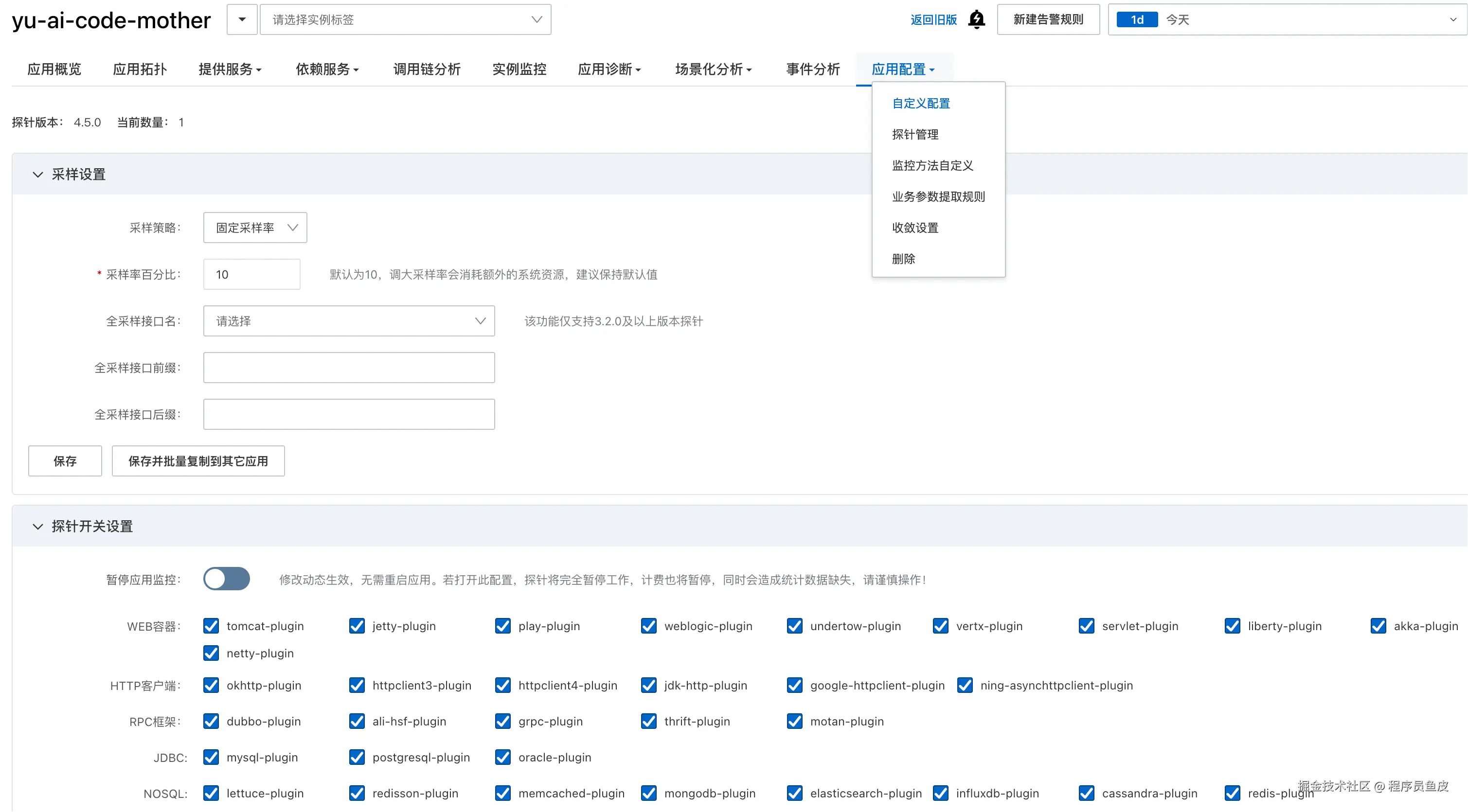
Task: Click the 提供服务 tab
Action: click(229, 70)
